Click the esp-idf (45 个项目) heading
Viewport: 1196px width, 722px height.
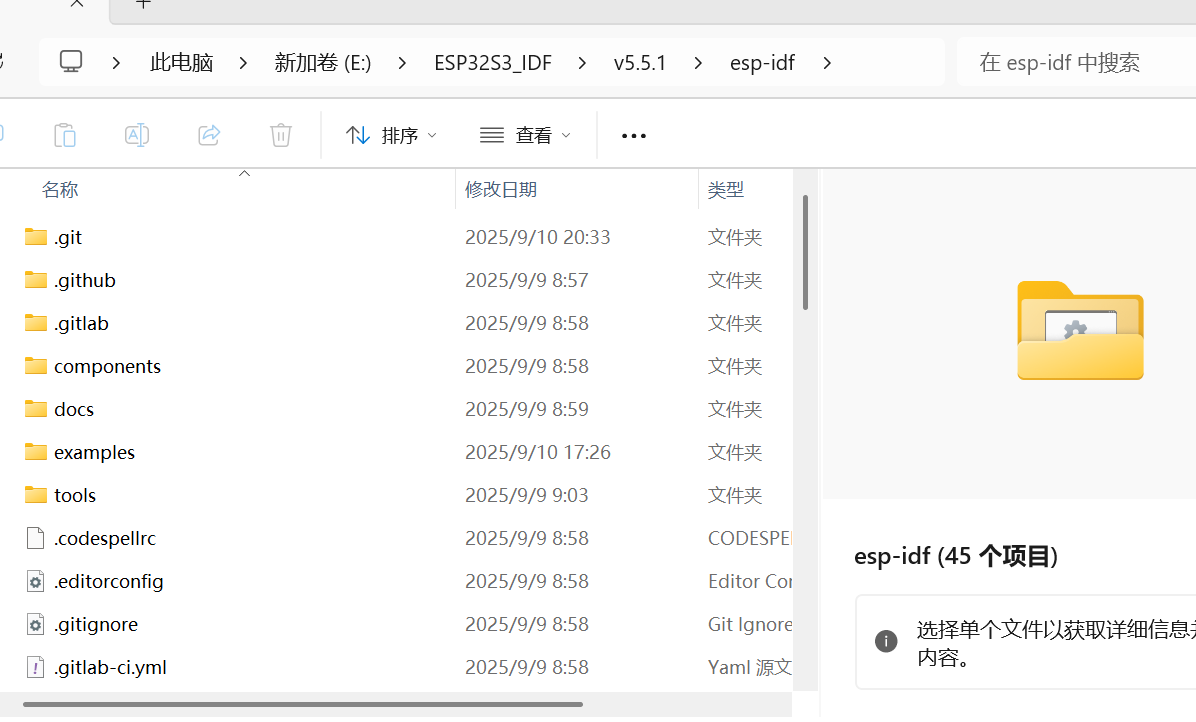point(956,556)
